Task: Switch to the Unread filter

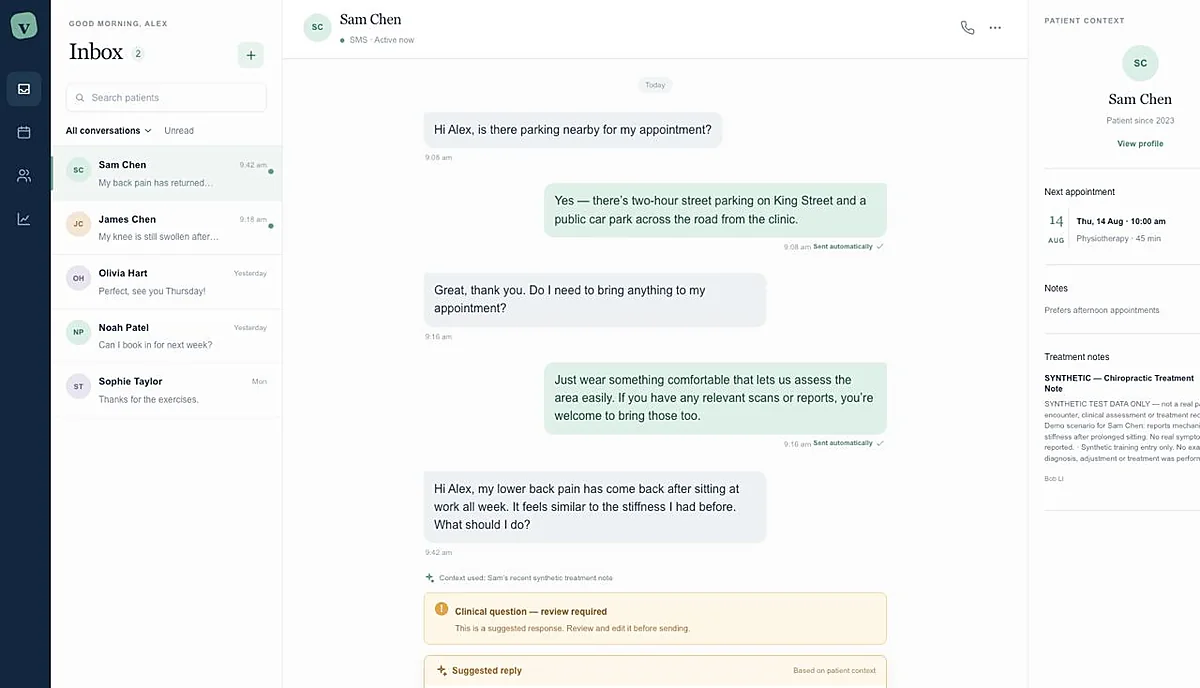Action: pyautogui.click(x=179, y=131)
